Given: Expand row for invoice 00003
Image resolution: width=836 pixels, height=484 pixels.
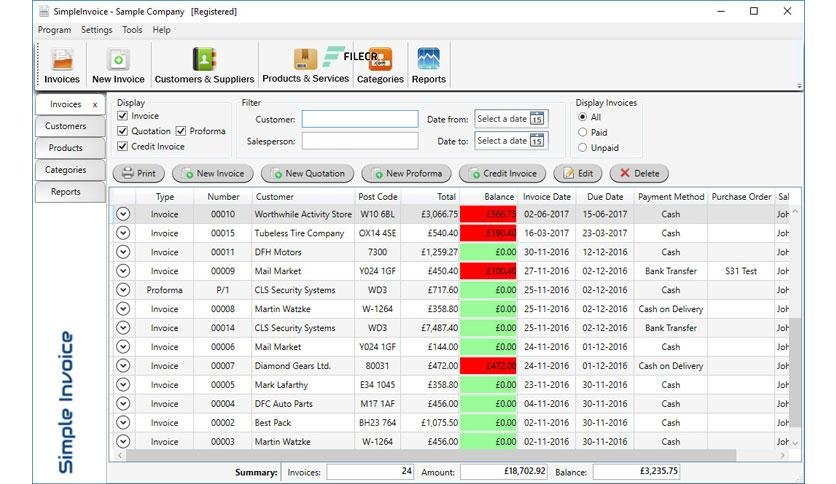Looking at the screenshot, I should coord(123,441).
